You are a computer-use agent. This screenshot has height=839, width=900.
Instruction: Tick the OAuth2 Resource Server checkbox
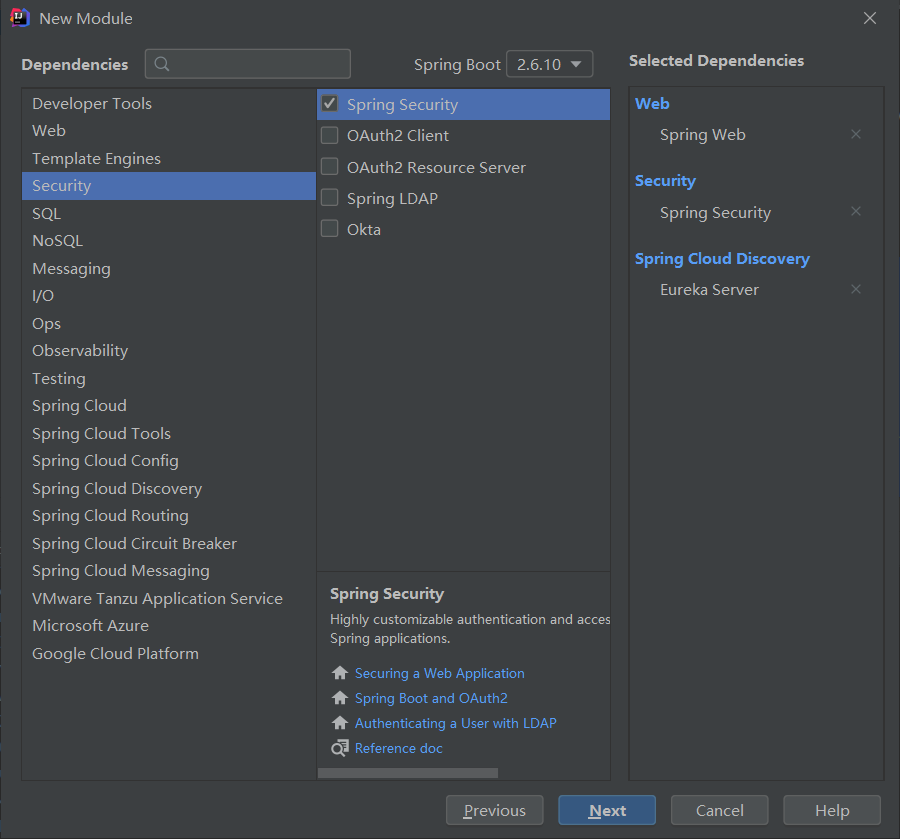pos(329,167)
